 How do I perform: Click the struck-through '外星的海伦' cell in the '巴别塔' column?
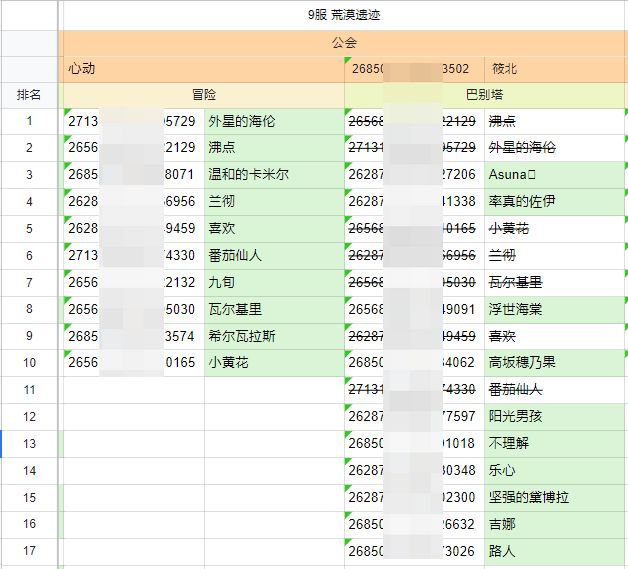click(554, 148)
